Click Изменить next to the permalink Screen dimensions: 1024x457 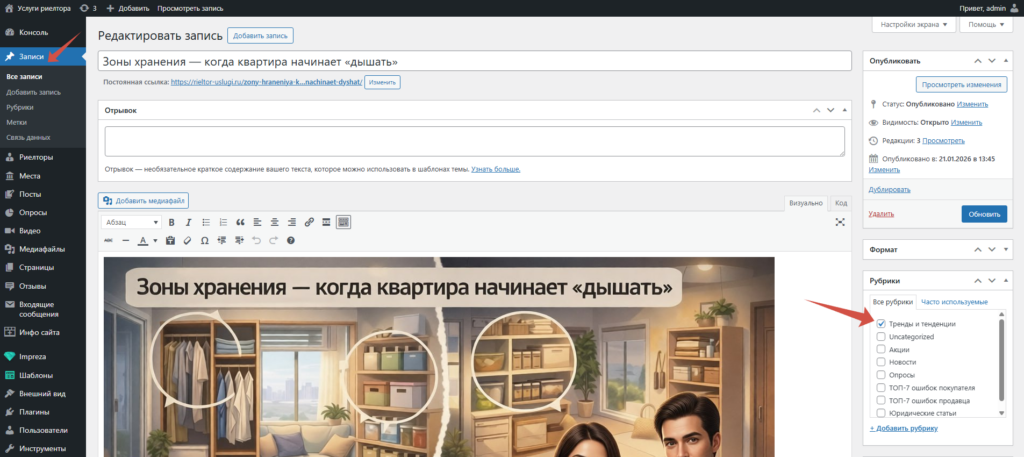pyautogui.click(x=382, y=82)
